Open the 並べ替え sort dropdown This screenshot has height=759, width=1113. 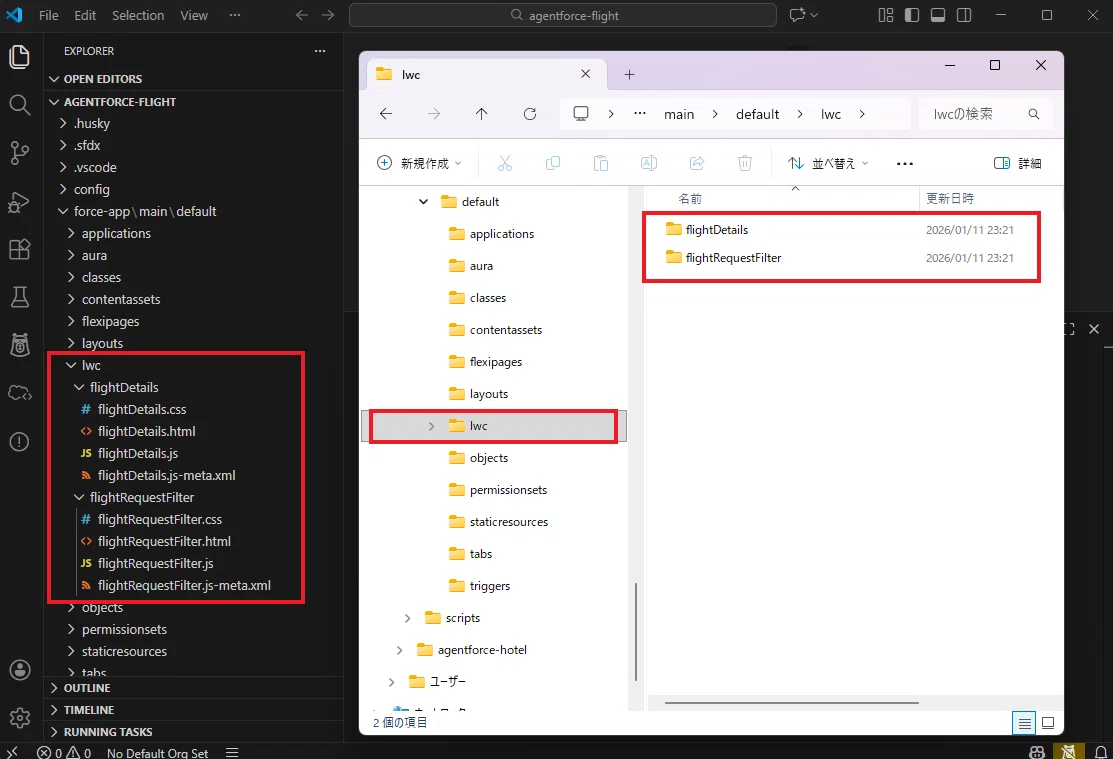[828, 163]
